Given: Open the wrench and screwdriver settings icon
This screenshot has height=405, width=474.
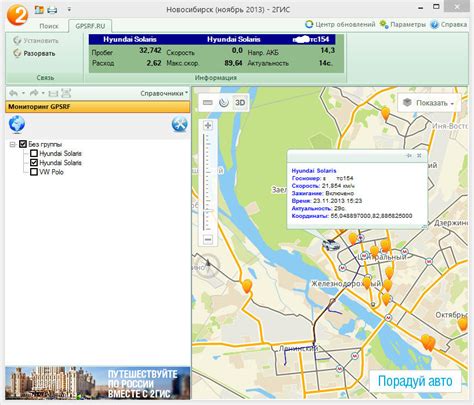Looking at the screenshot, I should (x=180, y=124).
